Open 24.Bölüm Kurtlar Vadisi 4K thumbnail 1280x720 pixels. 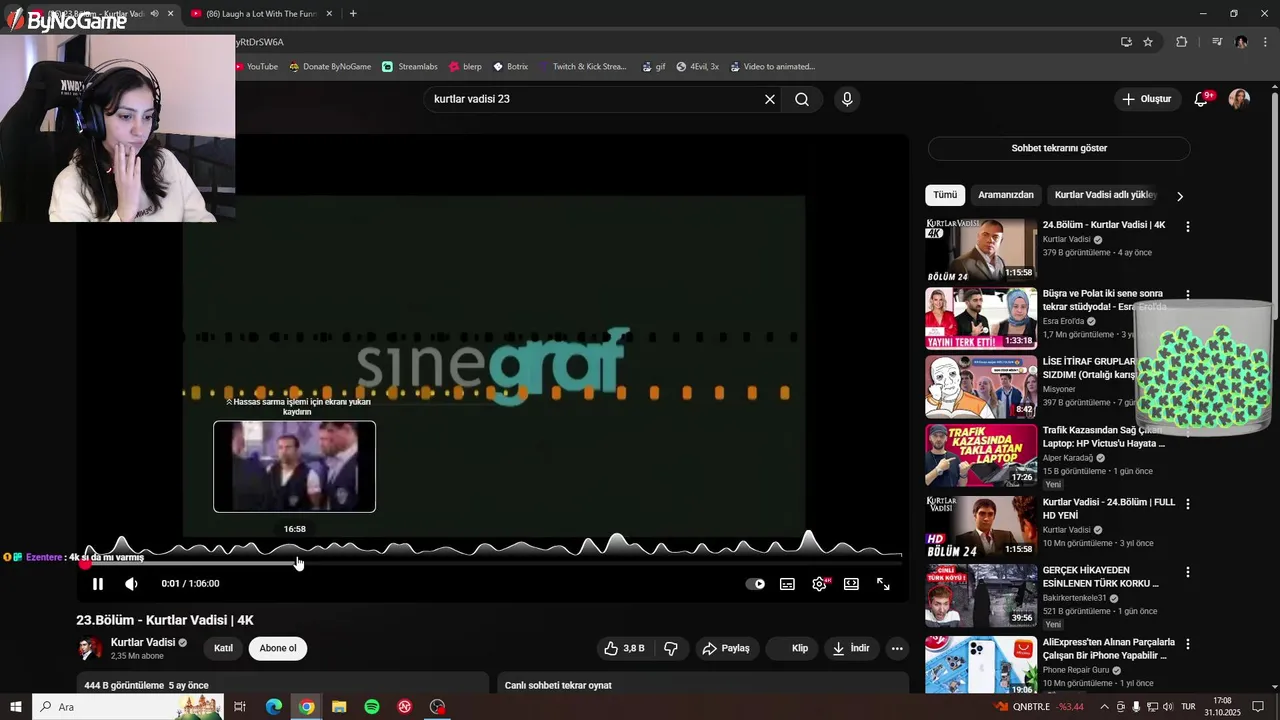tap(981, 250)
